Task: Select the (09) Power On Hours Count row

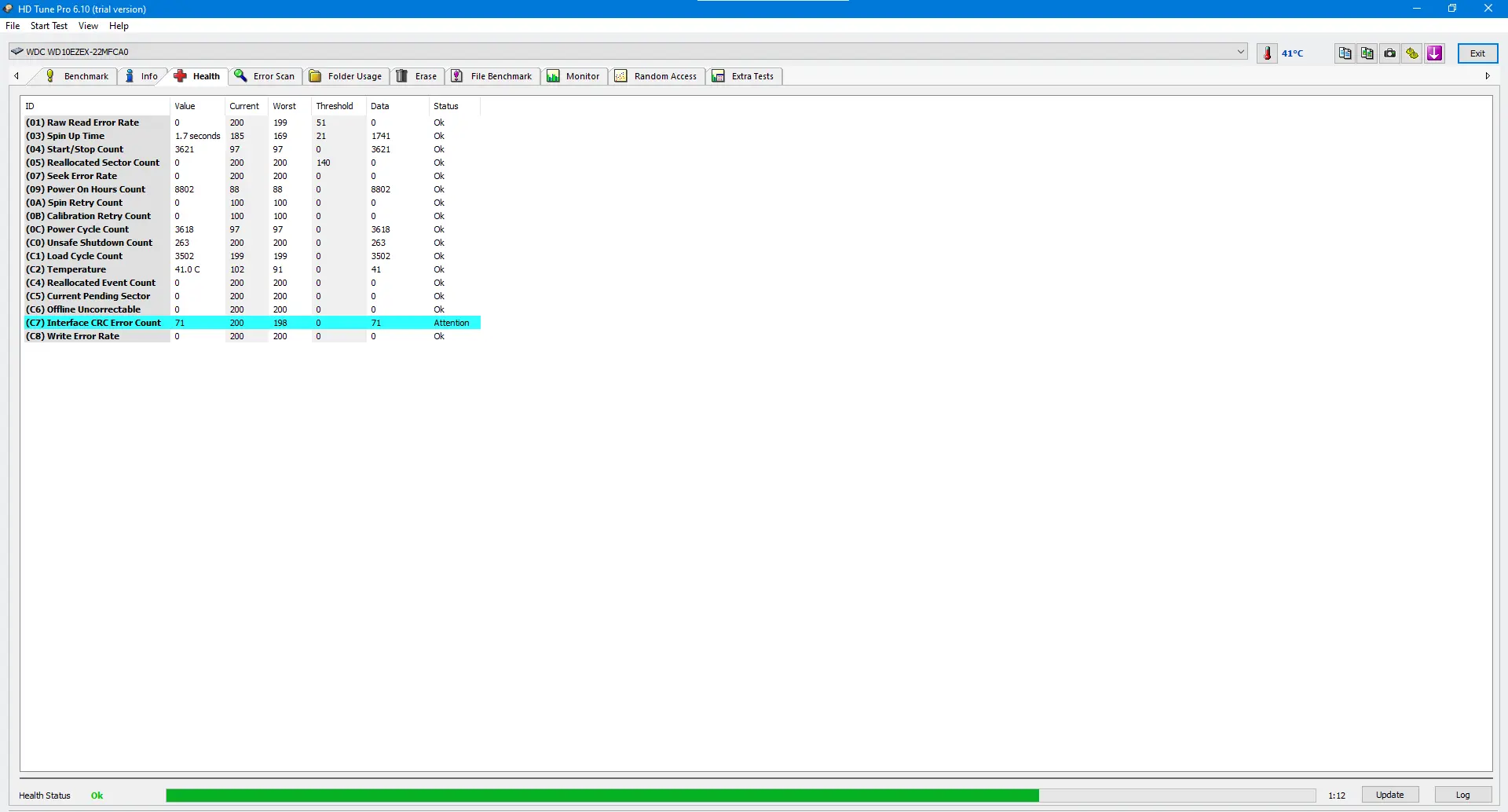Action: point(251,189)
